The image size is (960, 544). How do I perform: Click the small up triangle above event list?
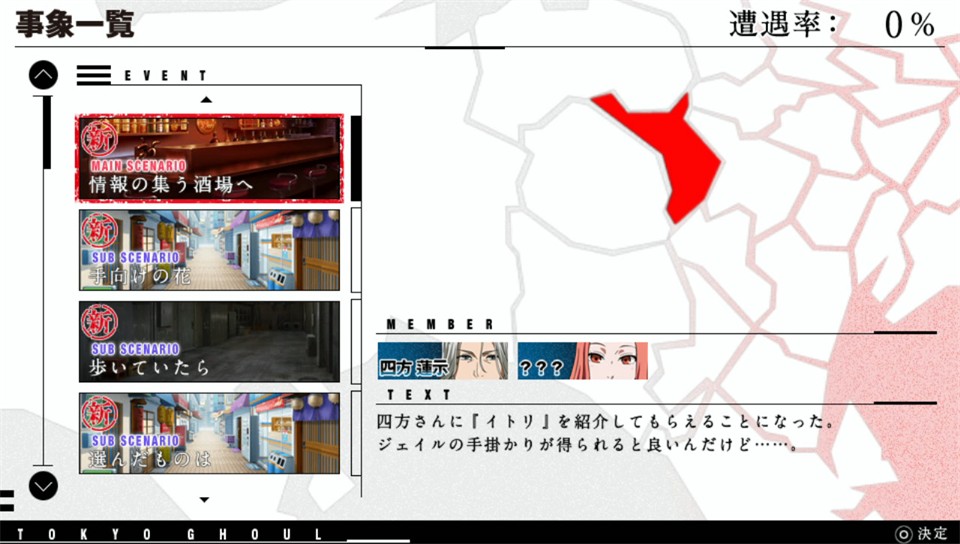206,99
